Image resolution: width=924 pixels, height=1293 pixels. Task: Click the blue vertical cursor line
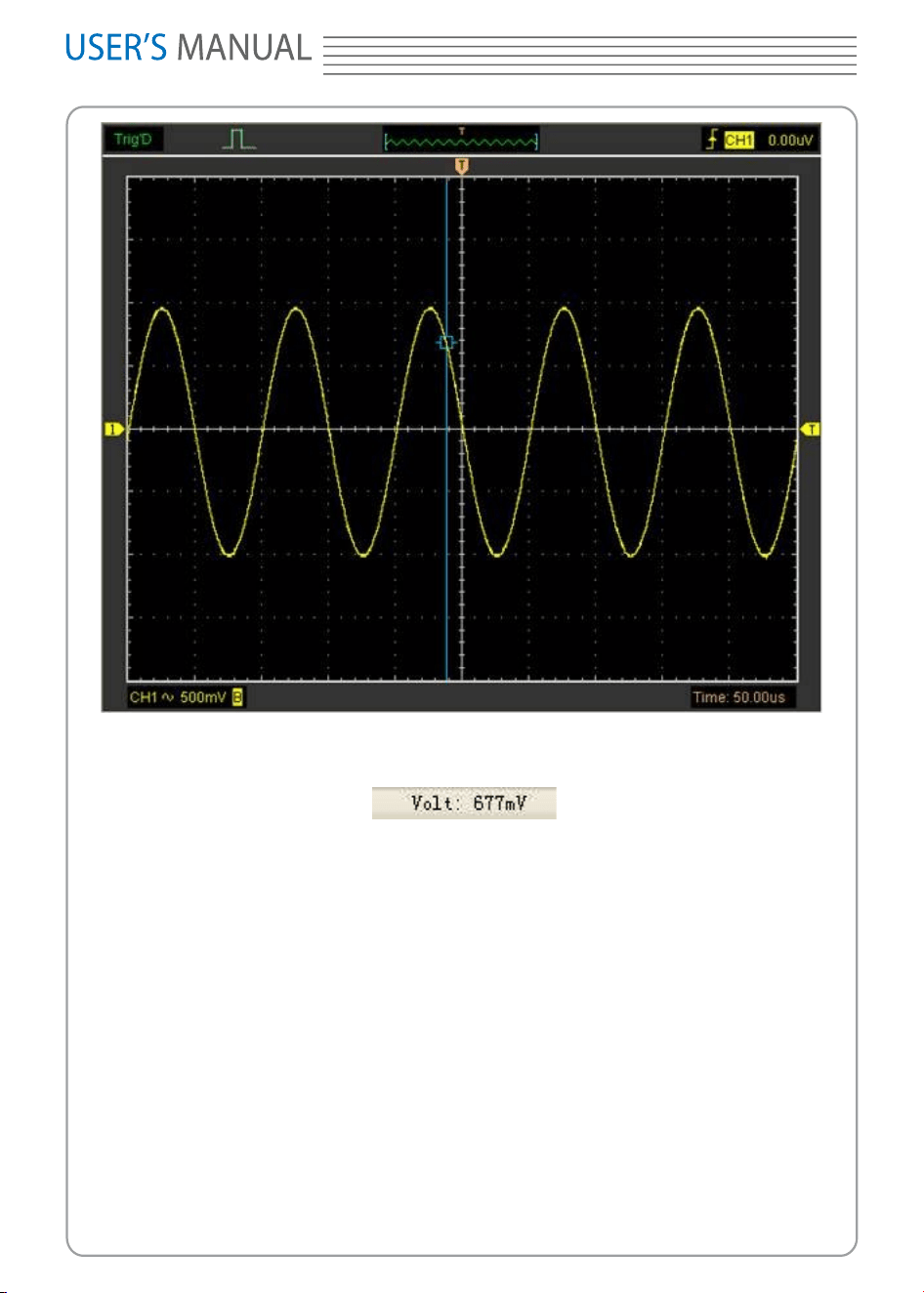pos(446,428)
